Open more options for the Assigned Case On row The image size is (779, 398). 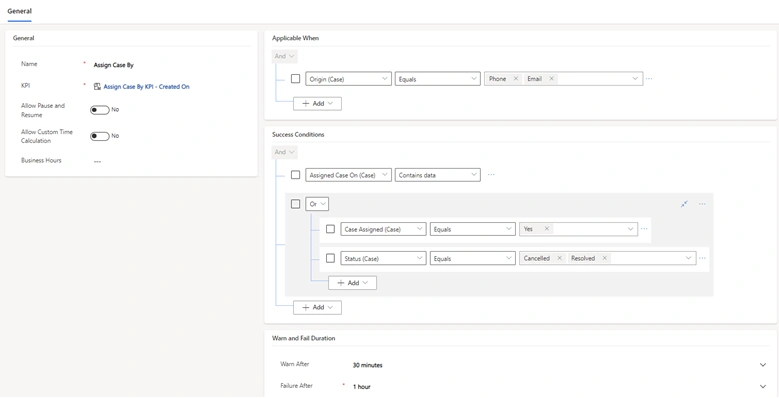pyautogui.click(x=491, y=174)
